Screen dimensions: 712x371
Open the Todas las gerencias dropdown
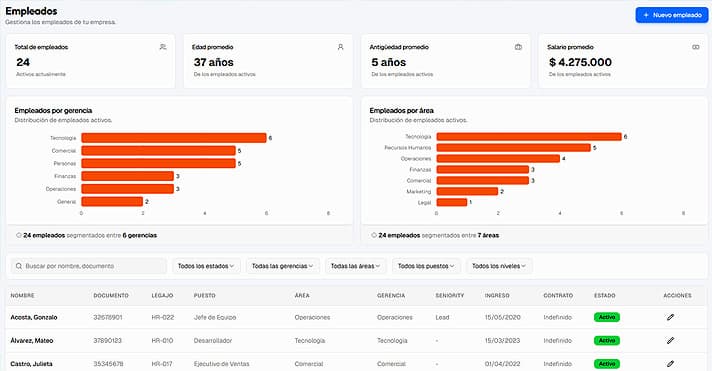(x=282, y=266)
